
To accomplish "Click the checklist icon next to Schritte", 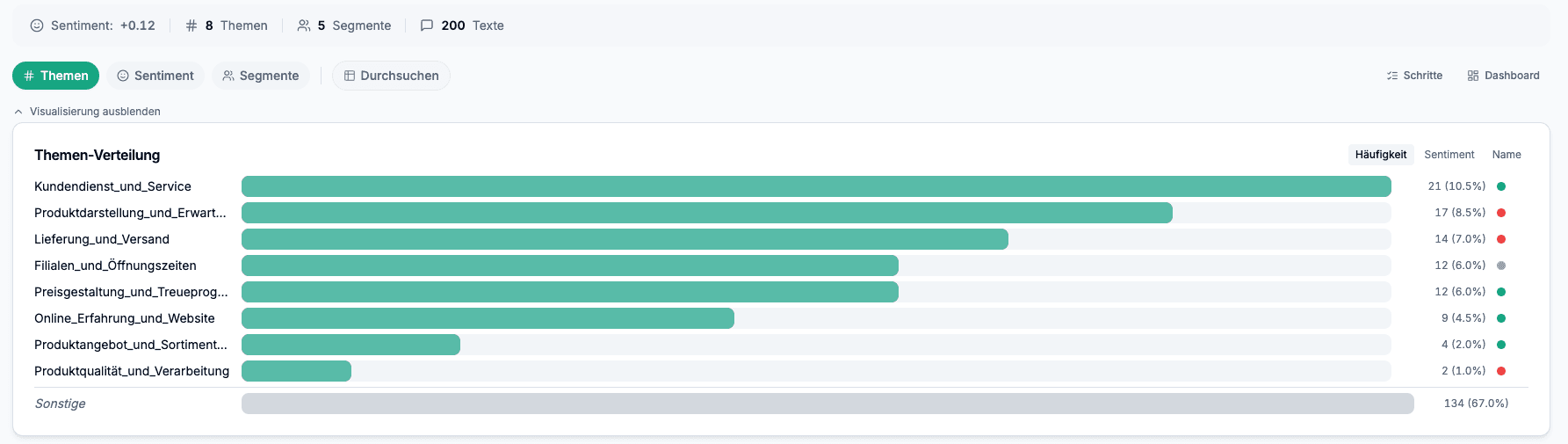I will tap(1392, 76).
